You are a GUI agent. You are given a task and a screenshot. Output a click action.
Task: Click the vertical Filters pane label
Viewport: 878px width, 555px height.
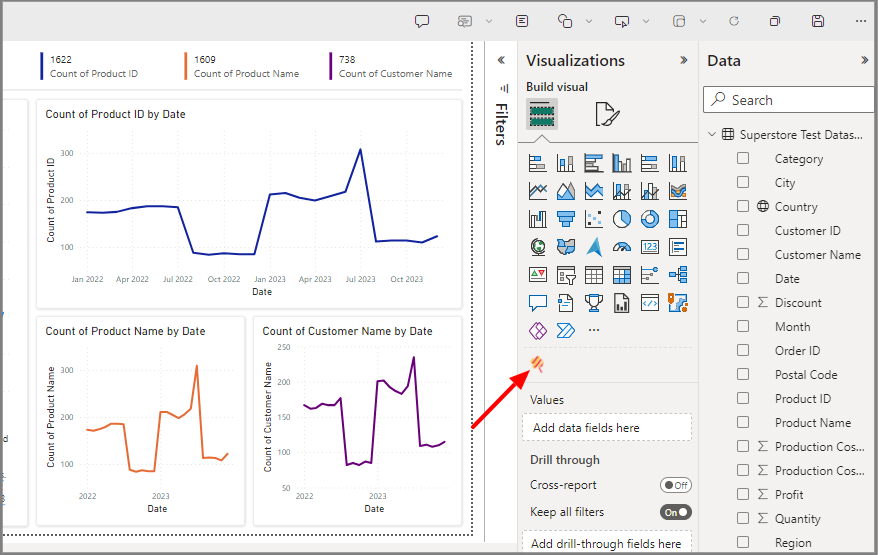502,124
